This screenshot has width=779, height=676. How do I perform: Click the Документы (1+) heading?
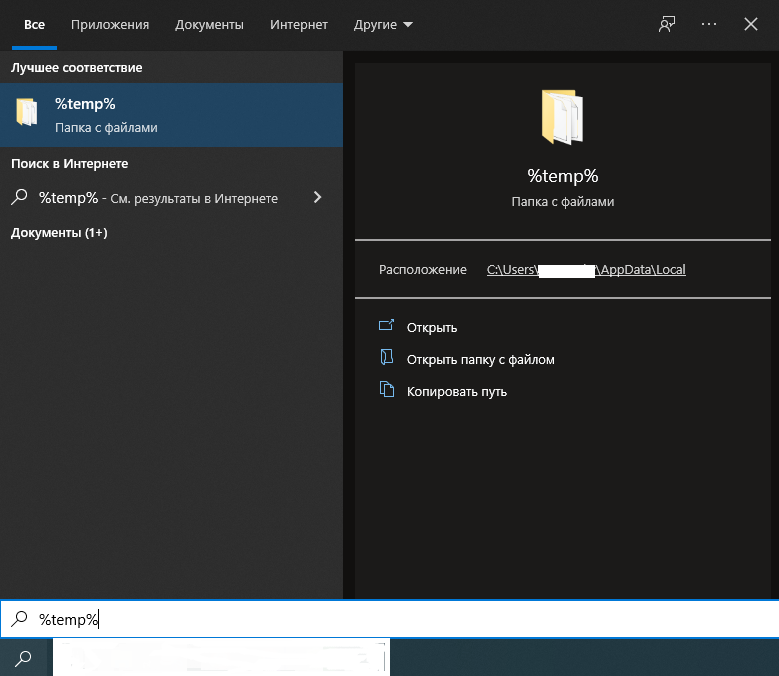(59, 232)
